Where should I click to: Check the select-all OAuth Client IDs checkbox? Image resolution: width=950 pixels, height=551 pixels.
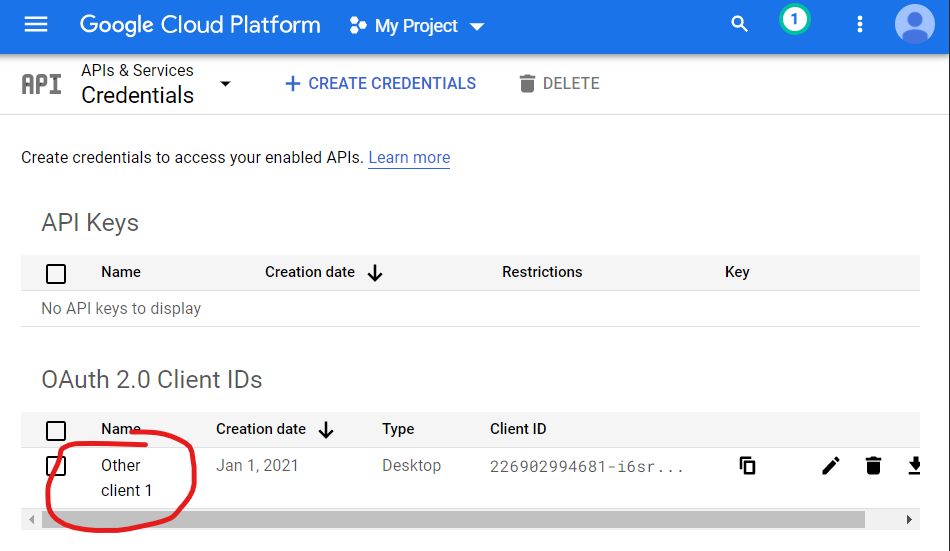[56, 430]
